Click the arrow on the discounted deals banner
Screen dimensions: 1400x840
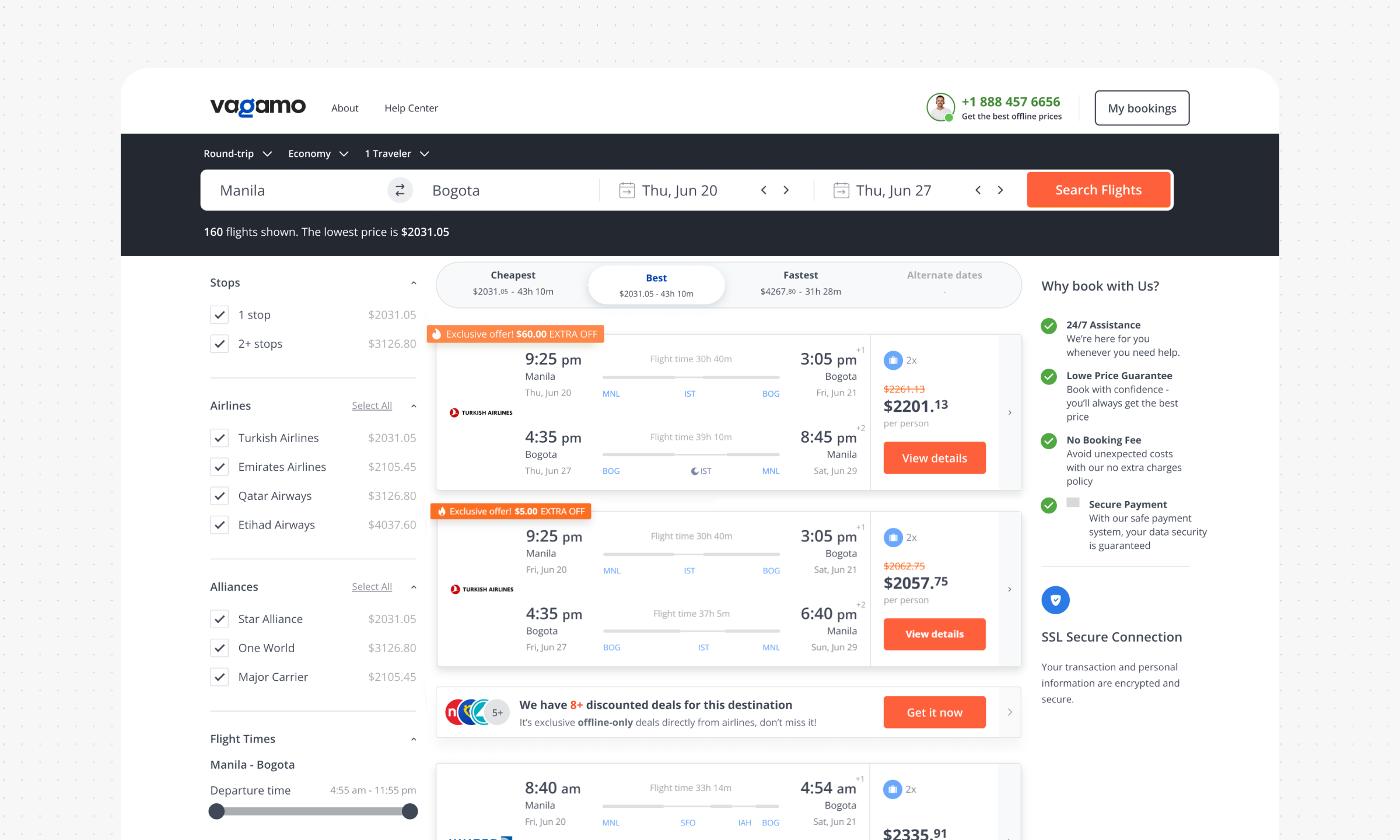(1010, 712)
